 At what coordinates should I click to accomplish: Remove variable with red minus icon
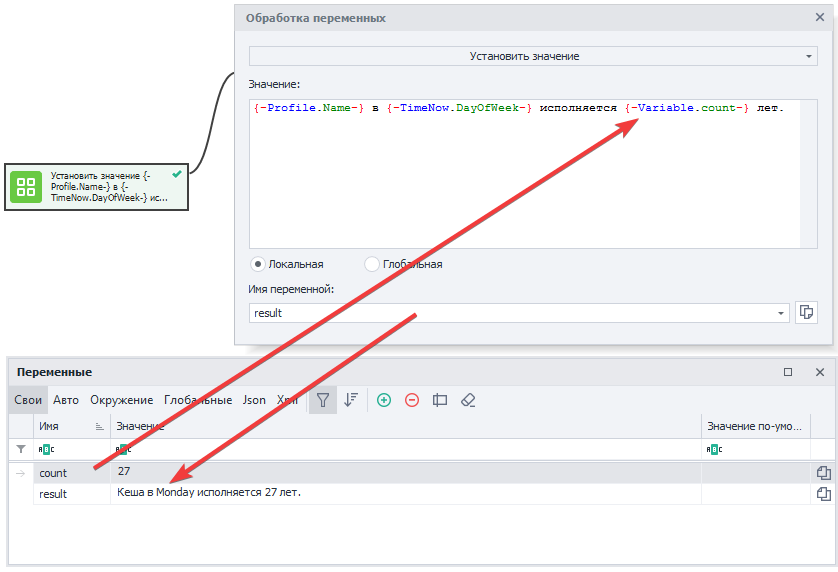pos(411,400)
